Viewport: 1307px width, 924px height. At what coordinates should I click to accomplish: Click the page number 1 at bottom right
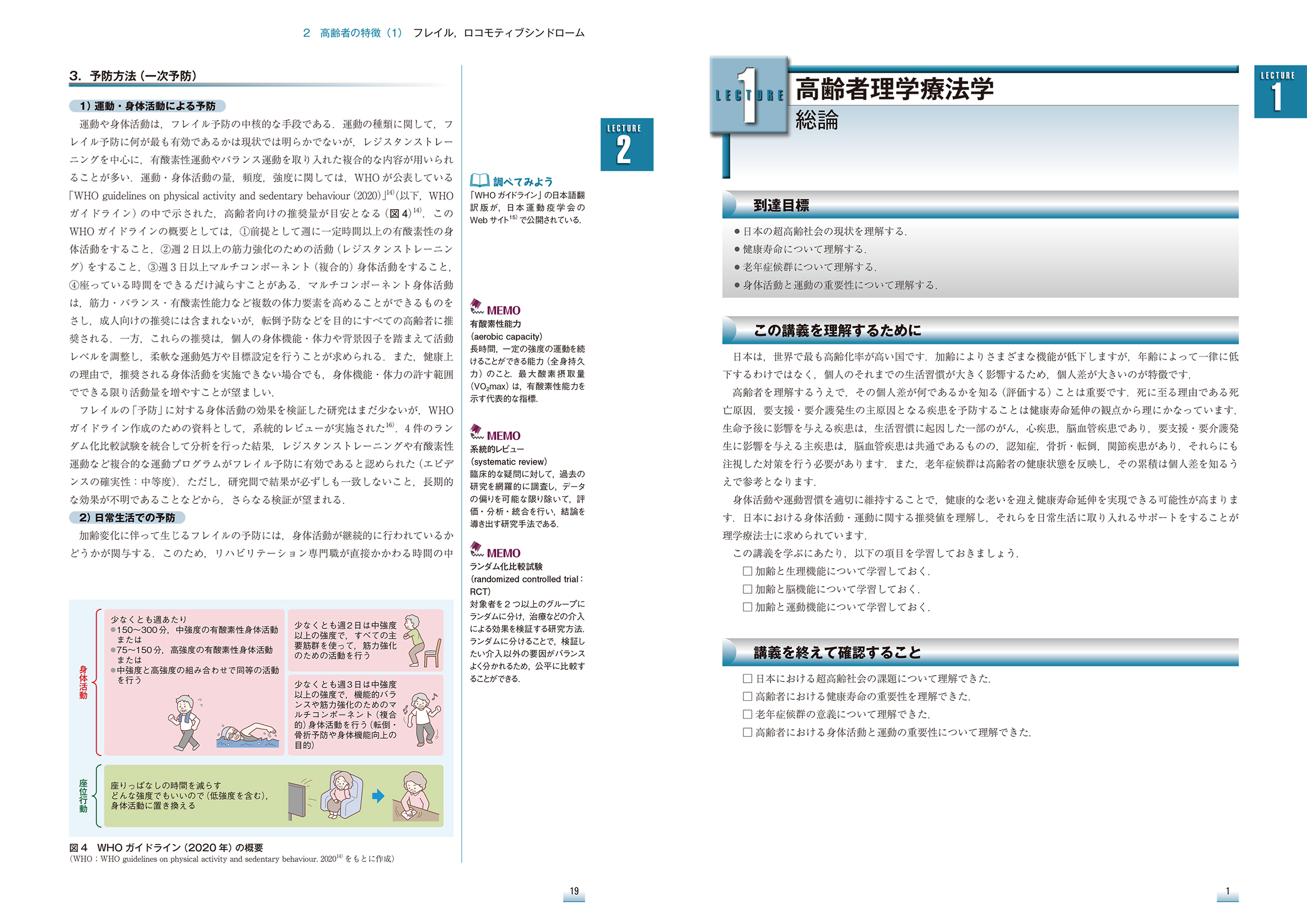1228,891
